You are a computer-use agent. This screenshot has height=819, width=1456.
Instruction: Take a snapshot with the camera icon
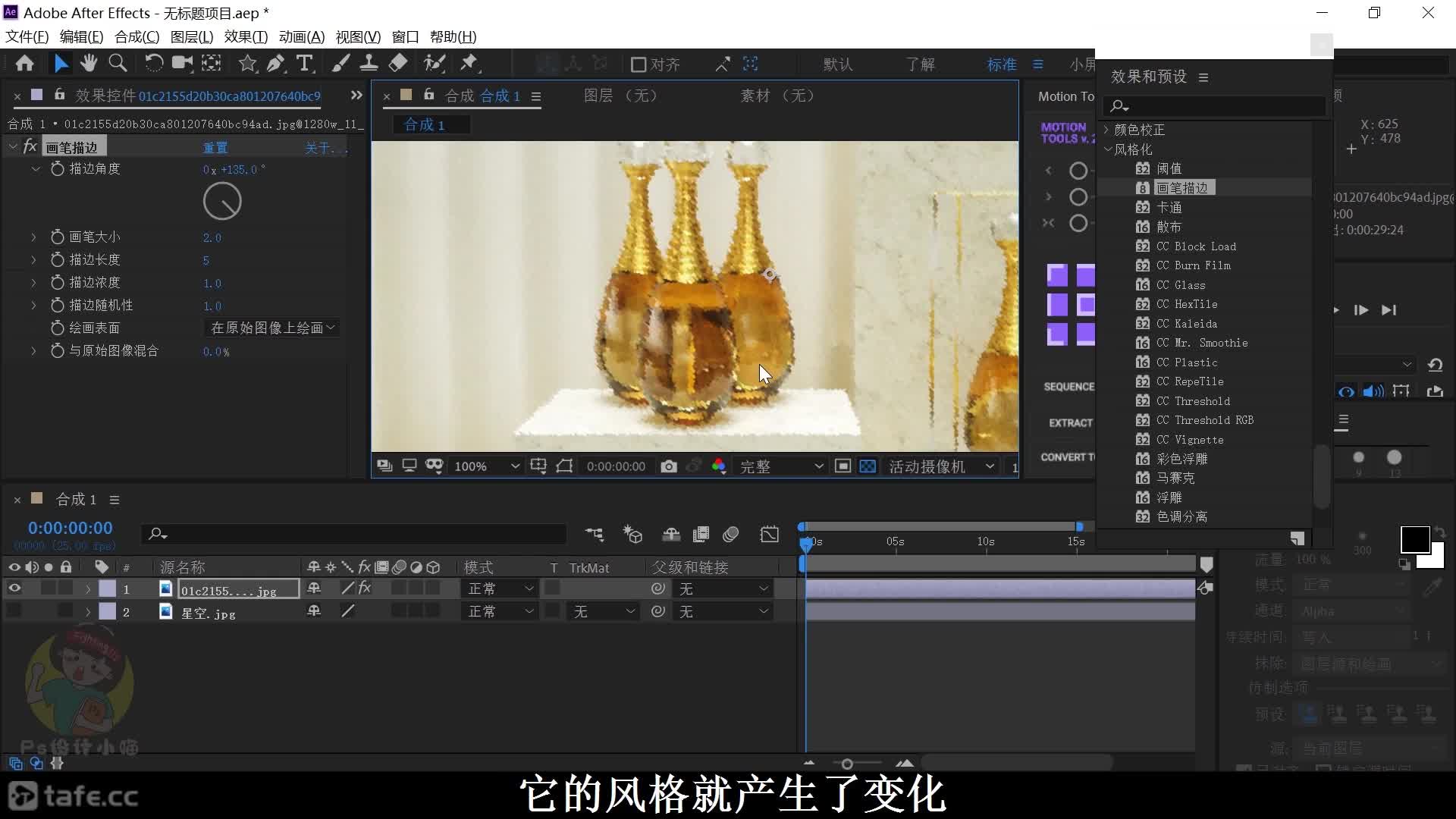click(x=668, y=466)
